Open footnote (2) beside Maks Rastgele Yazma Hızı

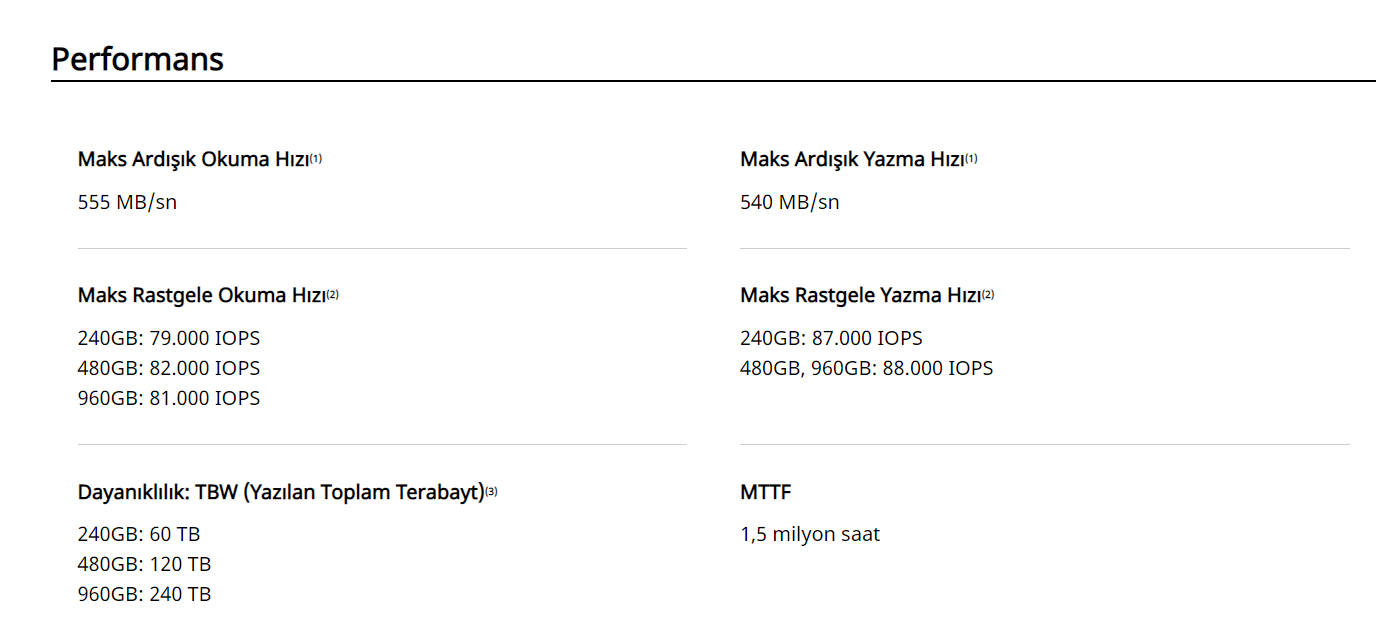988,294
